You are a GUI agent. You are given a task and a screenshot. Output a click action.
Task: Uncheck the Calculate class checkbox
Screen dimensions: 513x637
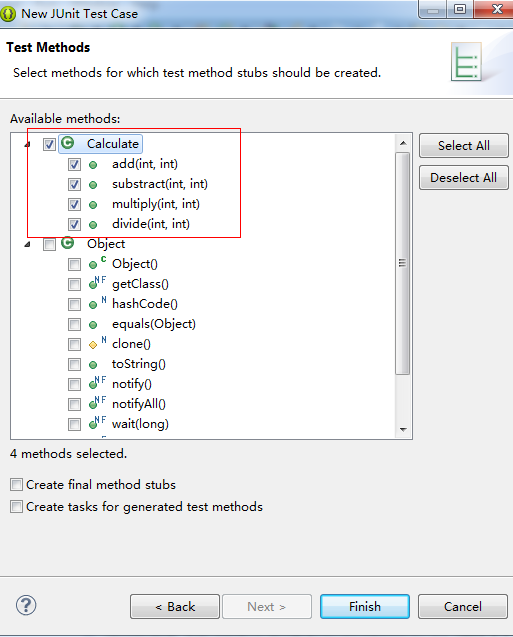(50, 144)
